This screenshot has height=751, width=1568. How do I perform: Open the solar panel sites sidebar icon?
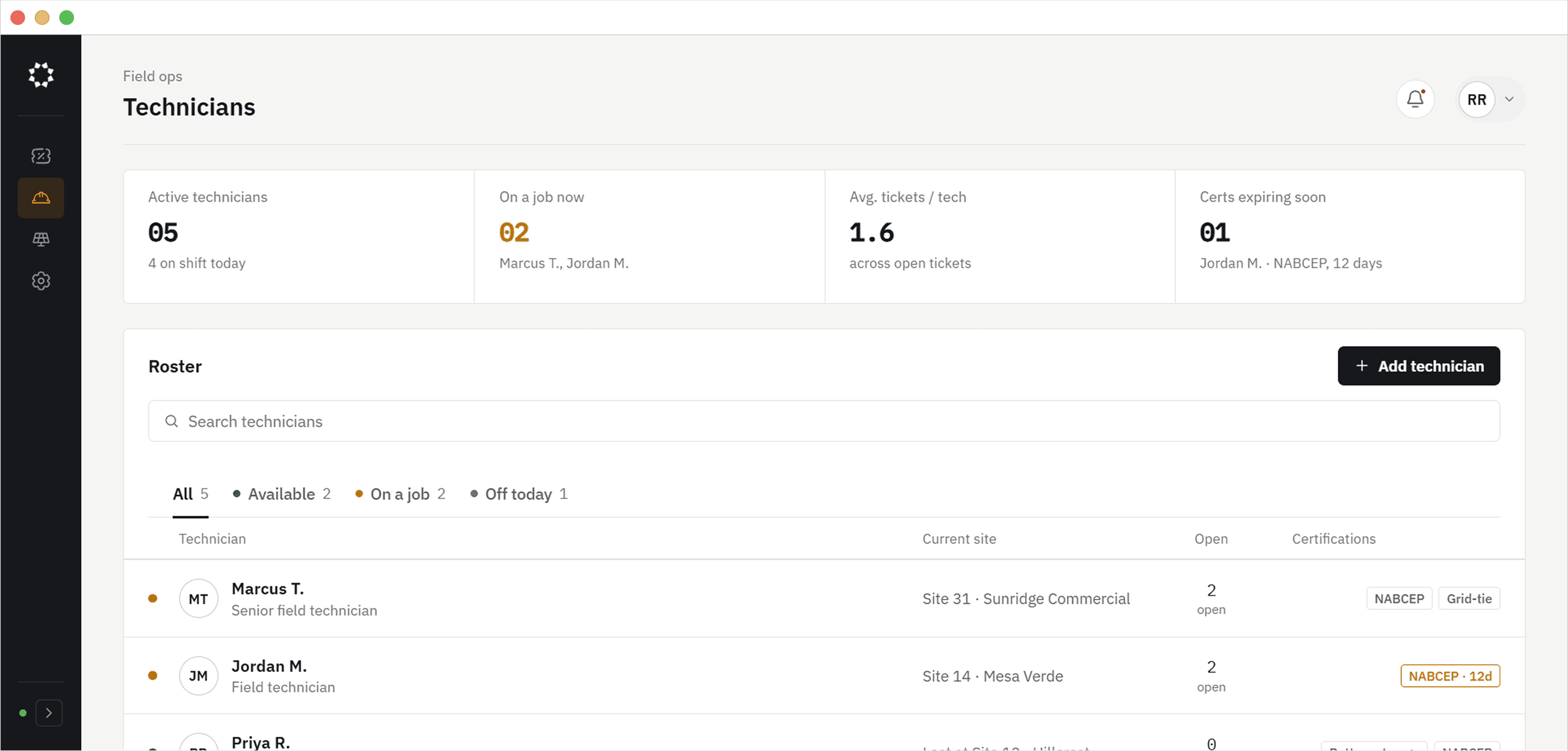point(41,240)
